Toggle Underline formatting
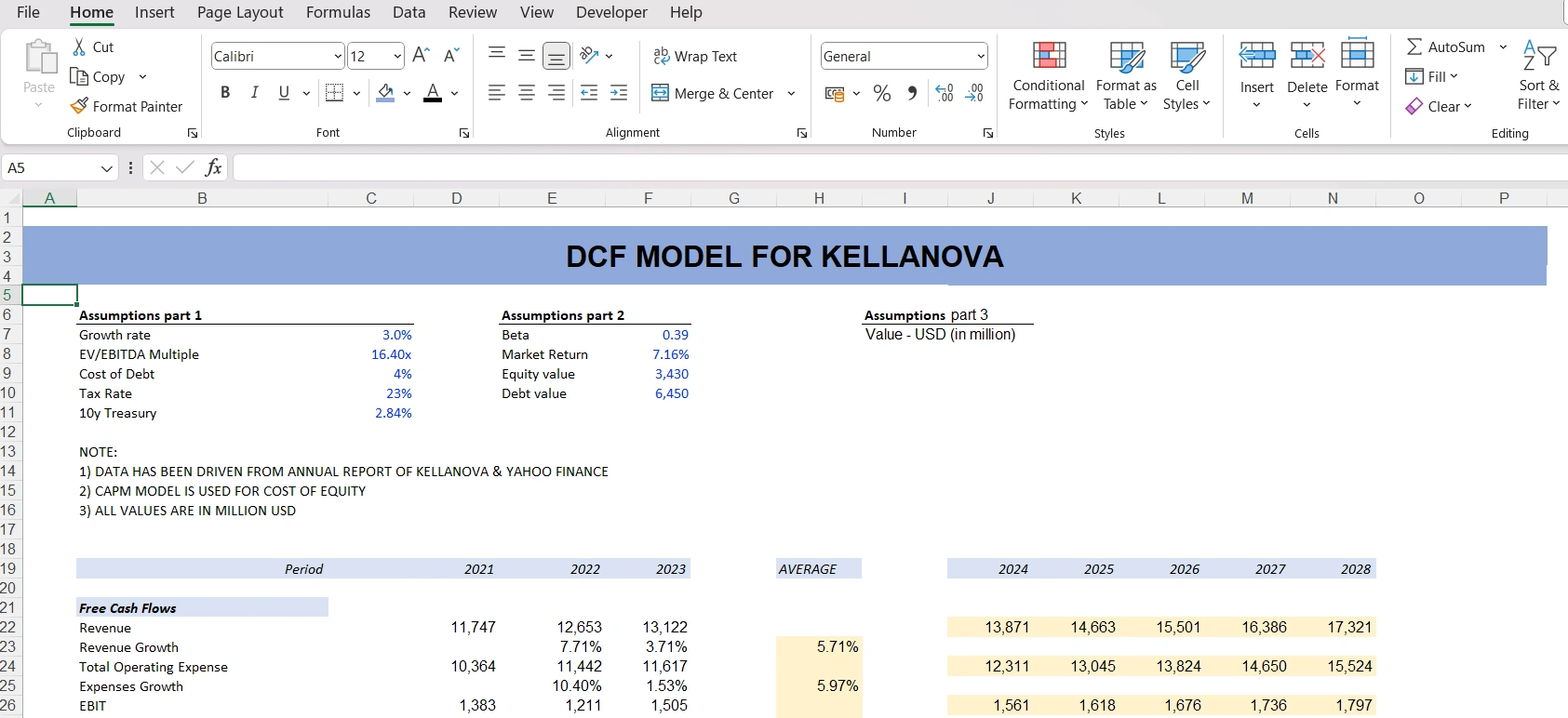 point(284,93)
